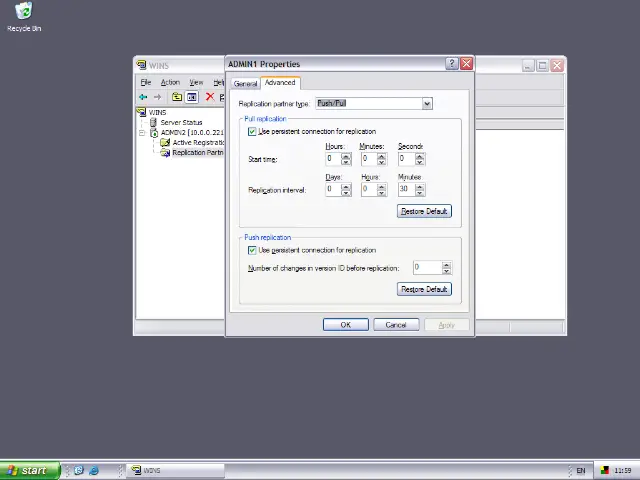Screen dimensions: 640x480
Task: Open the Start menu
Action: tap(29, 471)
